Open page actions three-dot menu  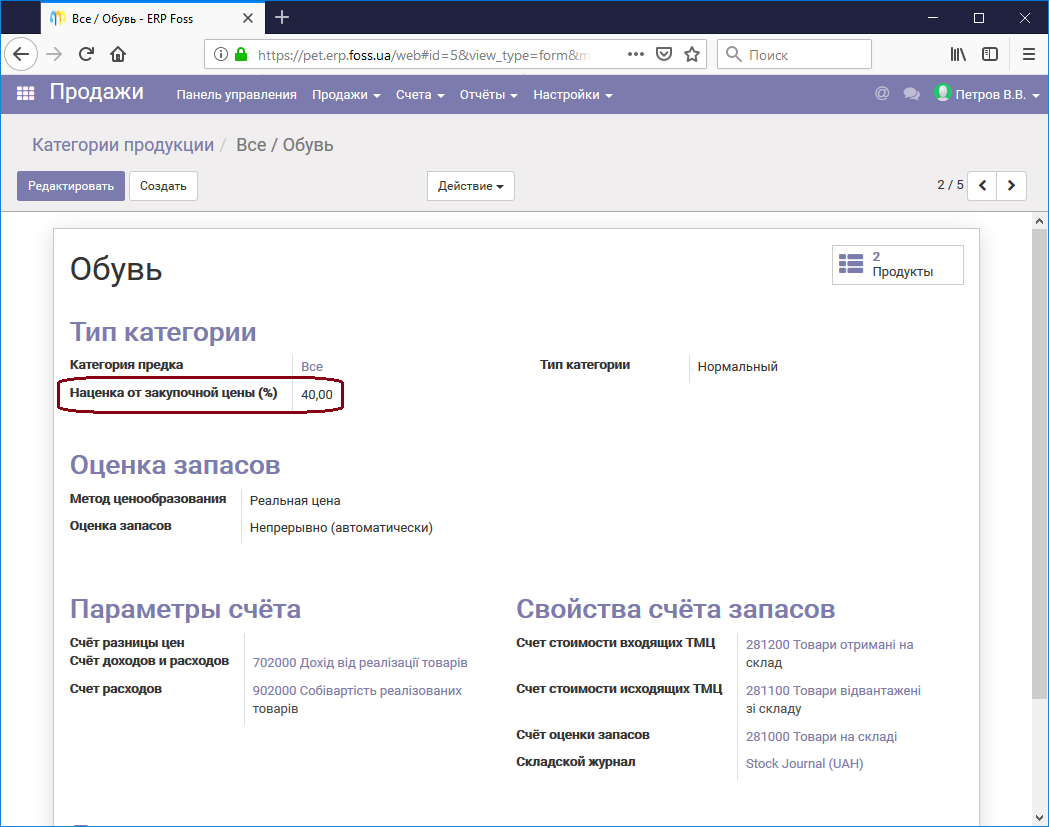(x=636, y=54)
